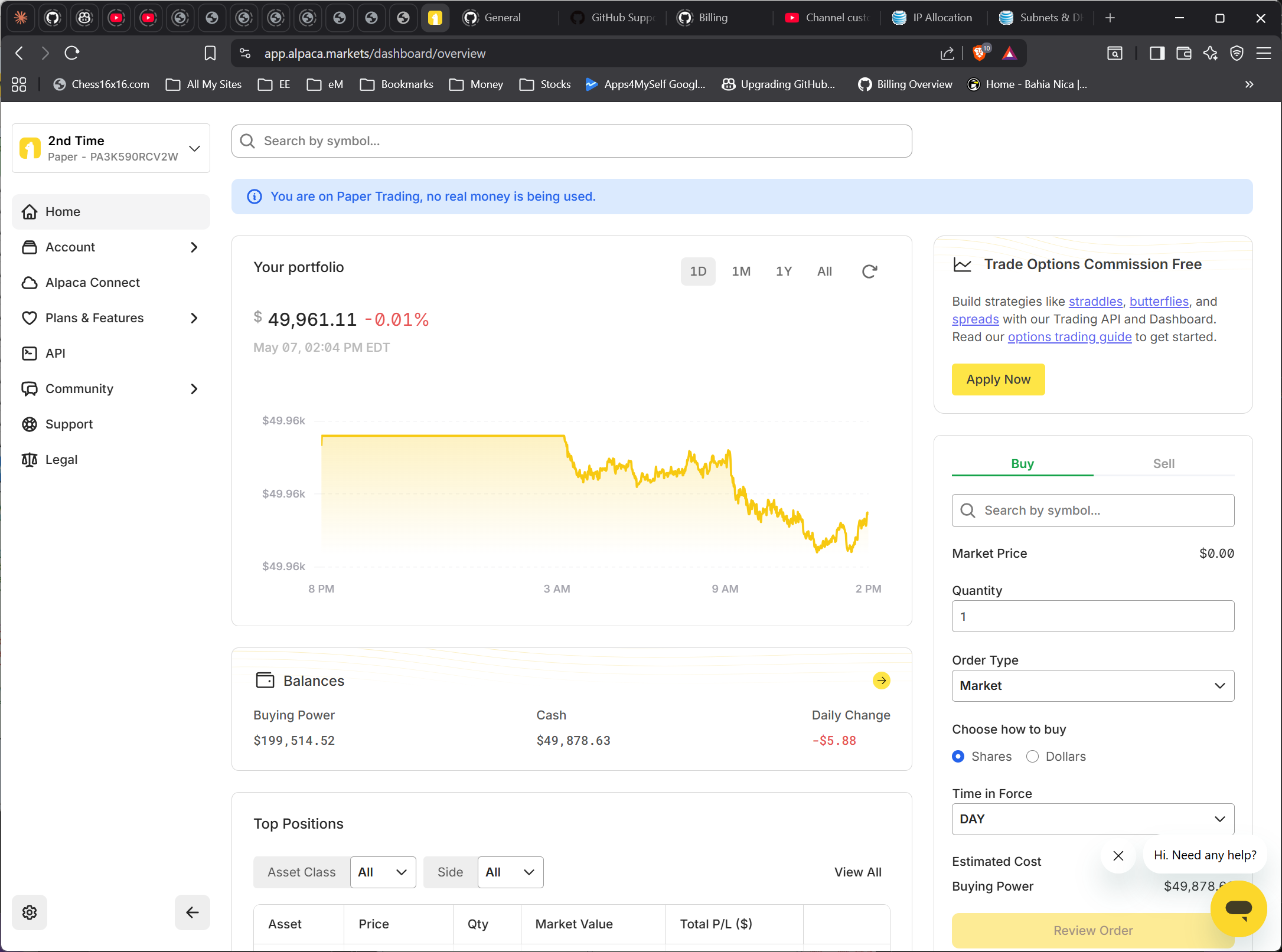
Task: Expand the Account sidebar chevron
Action: click(194, 247)
